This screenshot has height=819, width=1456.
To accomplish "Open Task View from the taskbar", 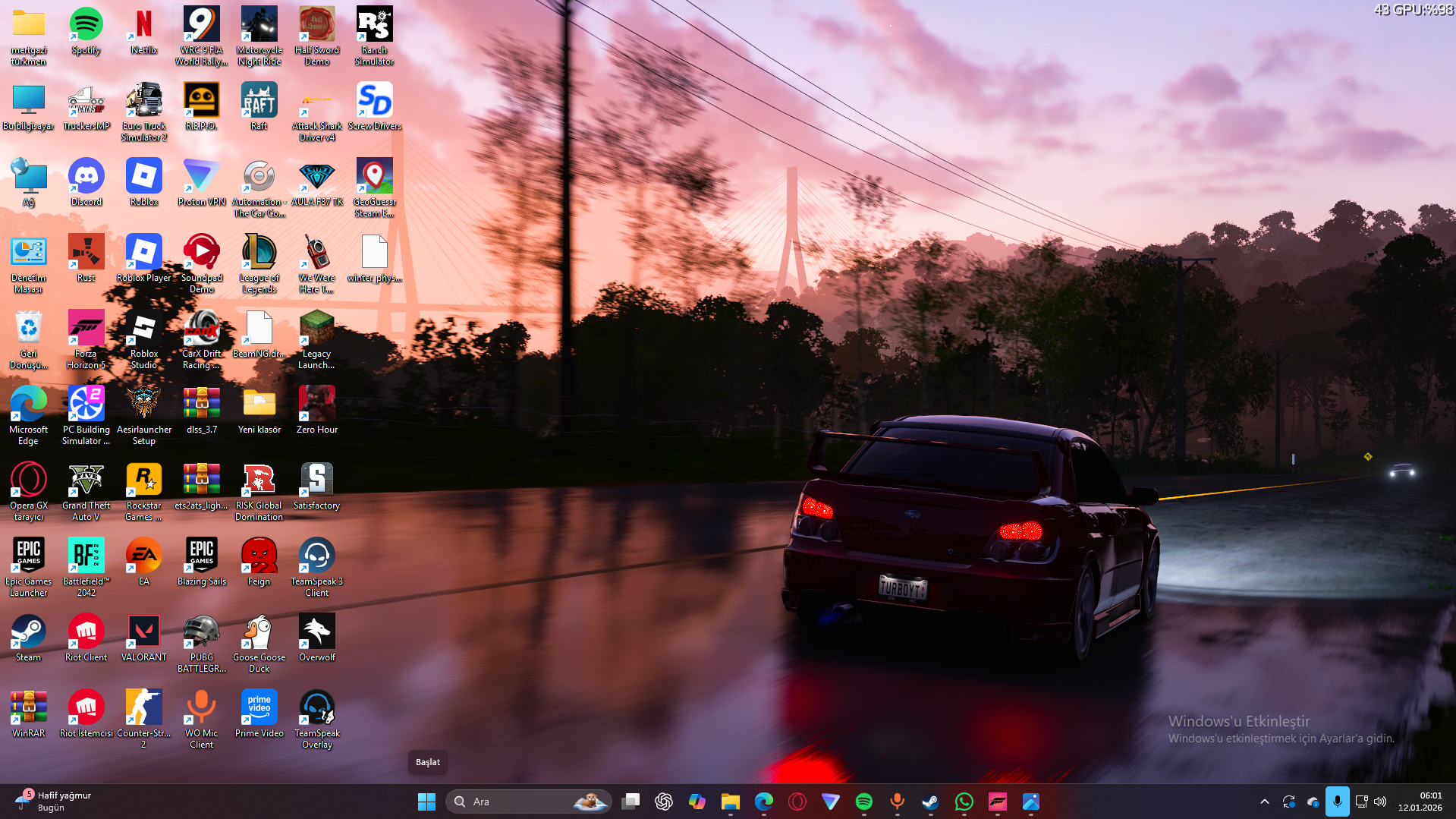I will click(631, 802).
